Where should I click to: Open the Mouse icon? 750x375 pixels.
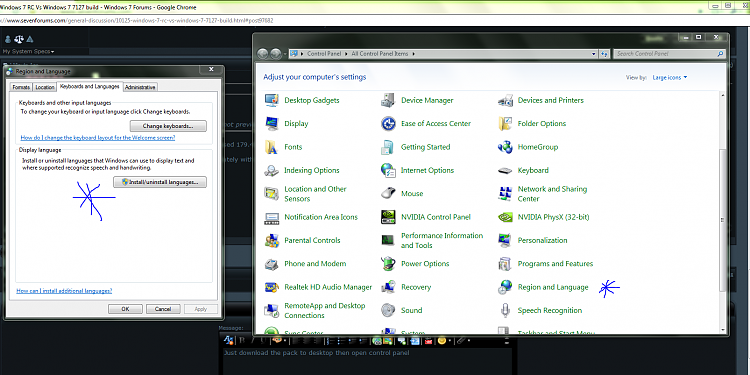[x=388, y=194]
